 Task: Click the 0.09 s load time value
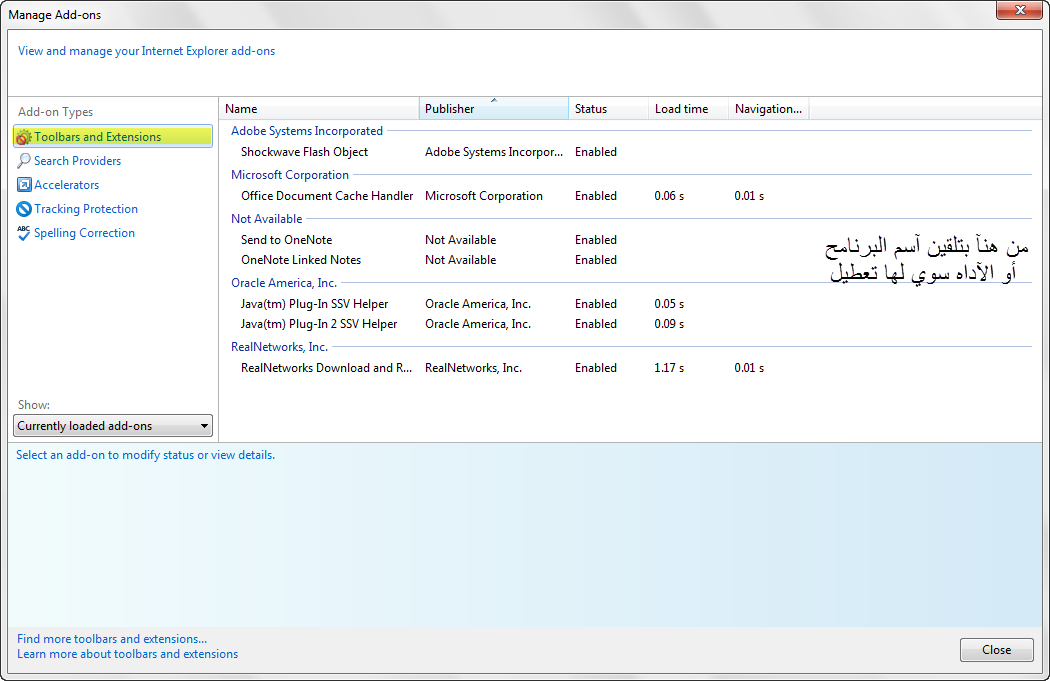point(669,324)
